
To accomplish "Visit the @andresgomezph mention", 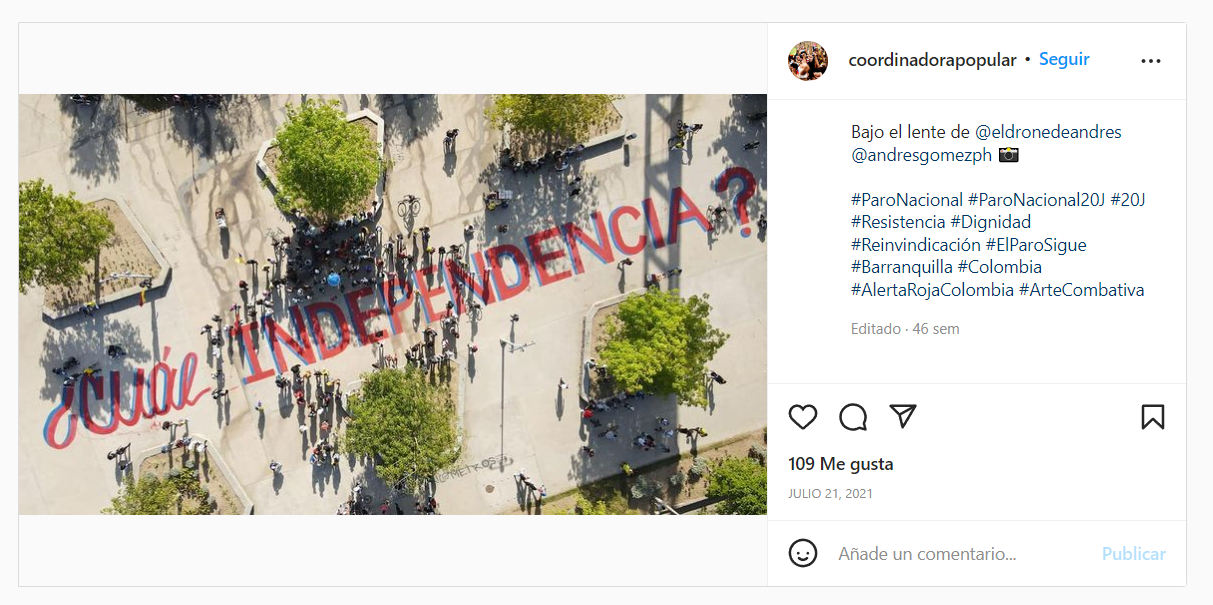I will click(922, 155).
